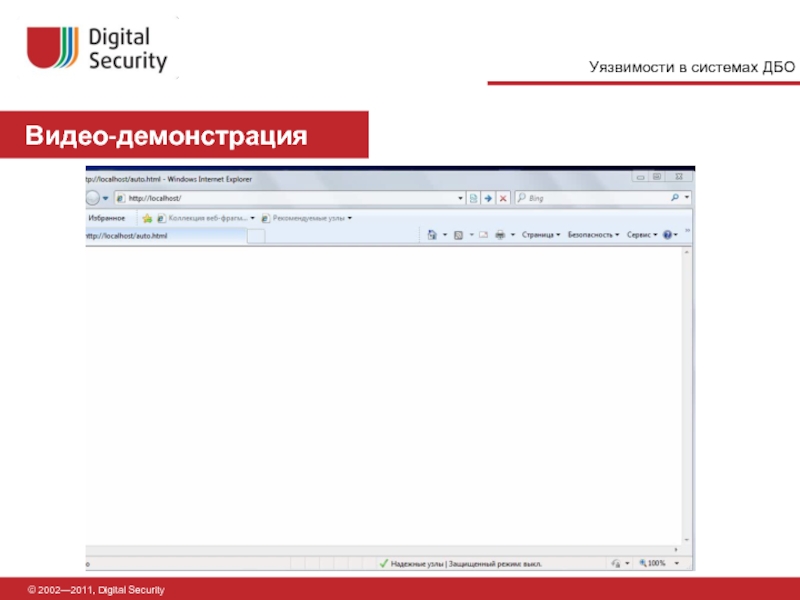Open the search provider dropdown arrow
800x600 pixels.
pos(687,197)
